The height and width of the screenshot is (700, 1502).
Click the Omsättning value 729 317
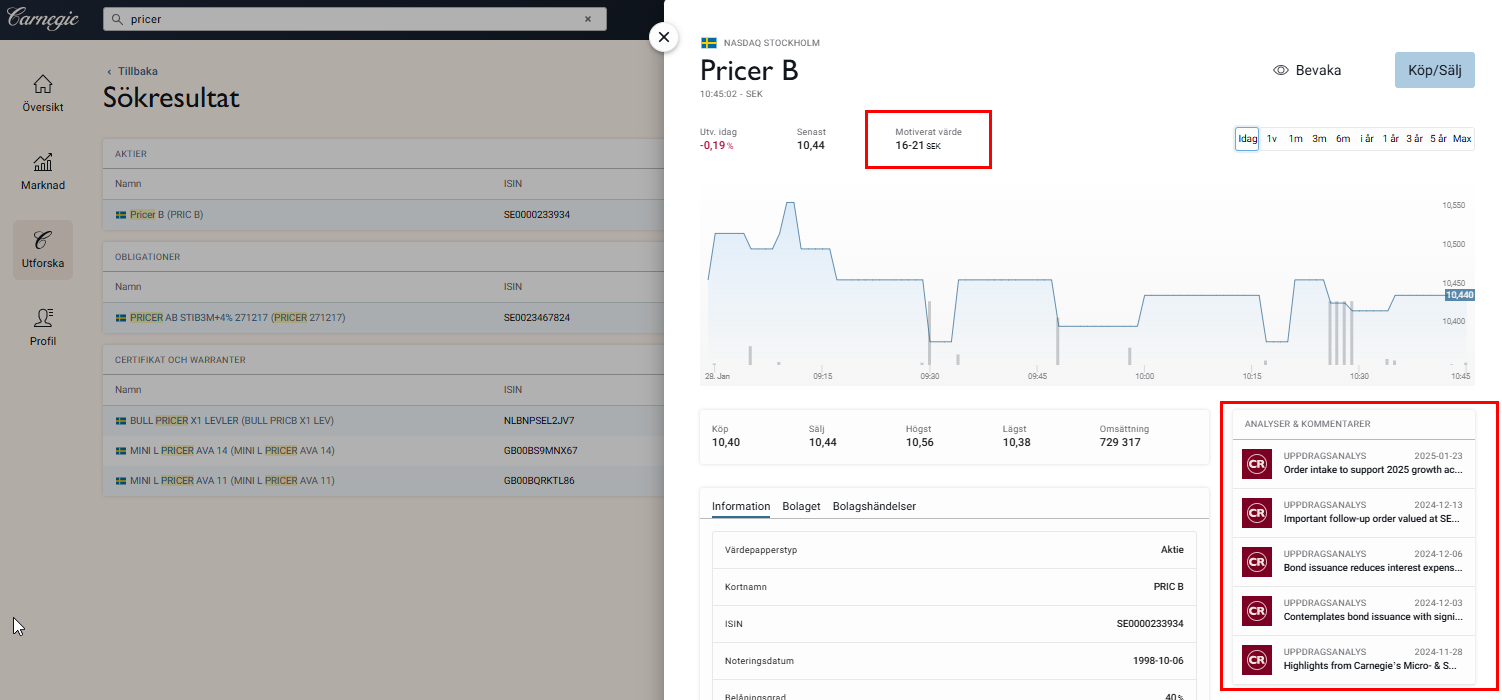[x=1120, y=442]
